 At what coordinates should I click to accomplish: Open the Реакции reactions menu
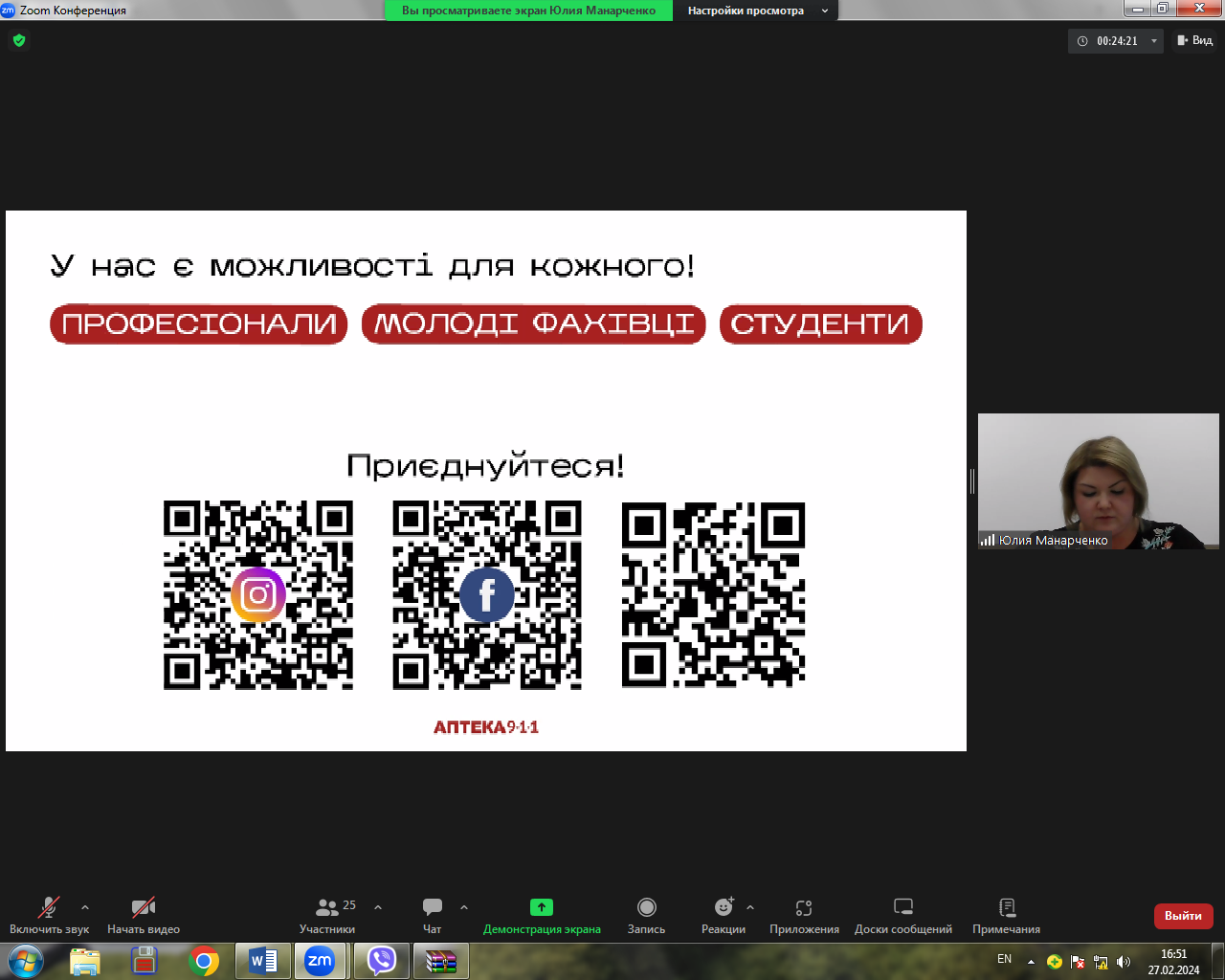(724, 915)
